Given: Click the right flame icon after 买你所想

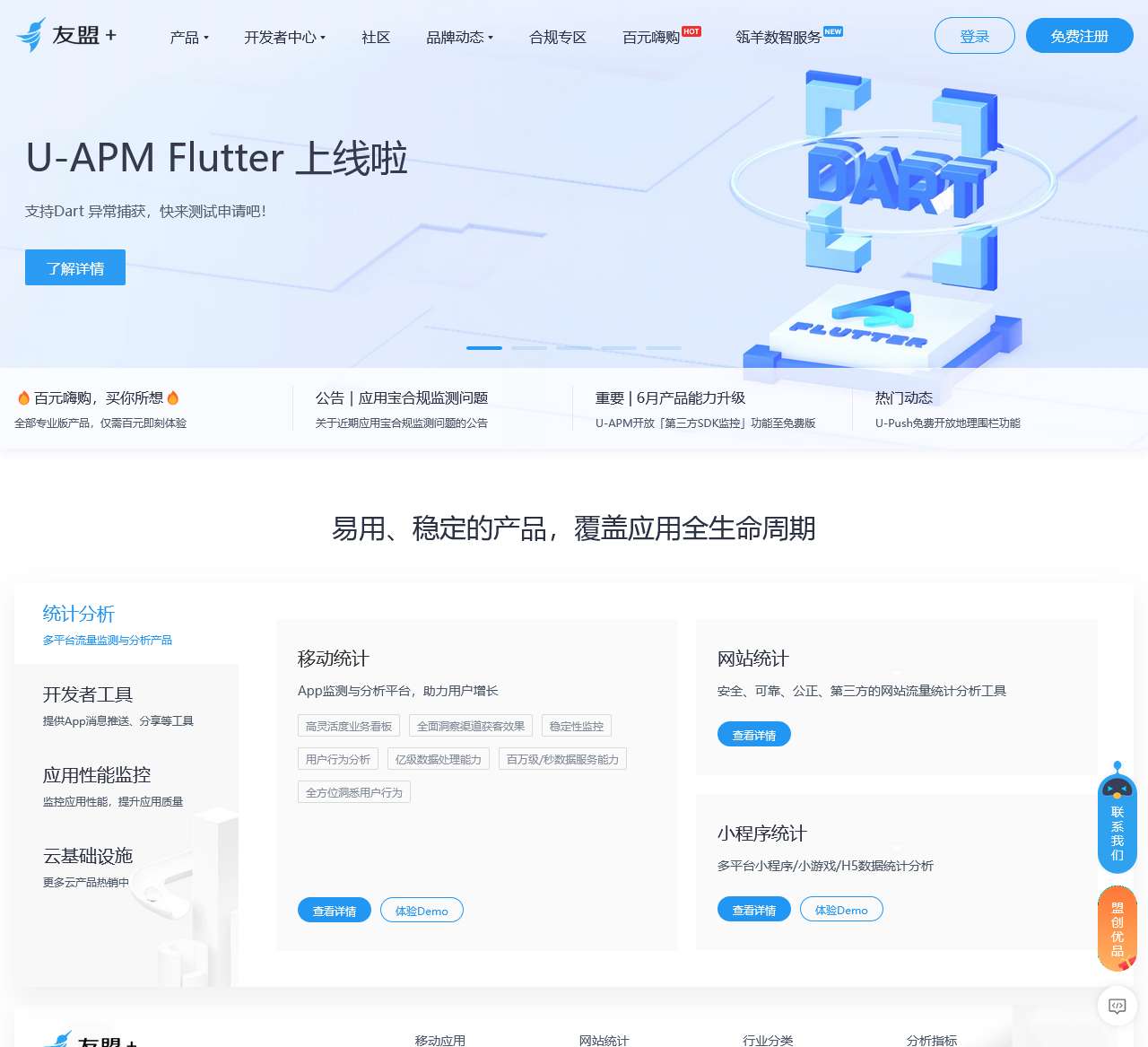Looking at the screenshot, I should [173, 397].
